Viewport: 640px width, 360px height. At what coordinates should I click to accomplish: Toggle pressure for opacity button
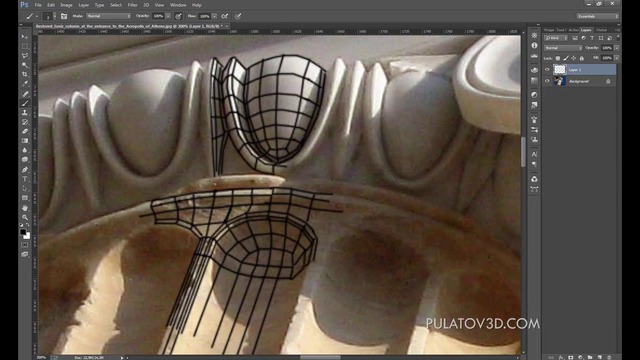click(178, 16)
